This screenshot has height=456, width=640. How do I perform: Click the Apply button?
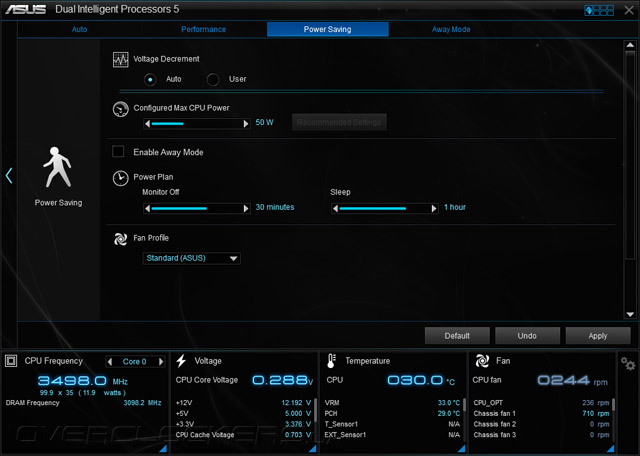[x=598, y=336]
